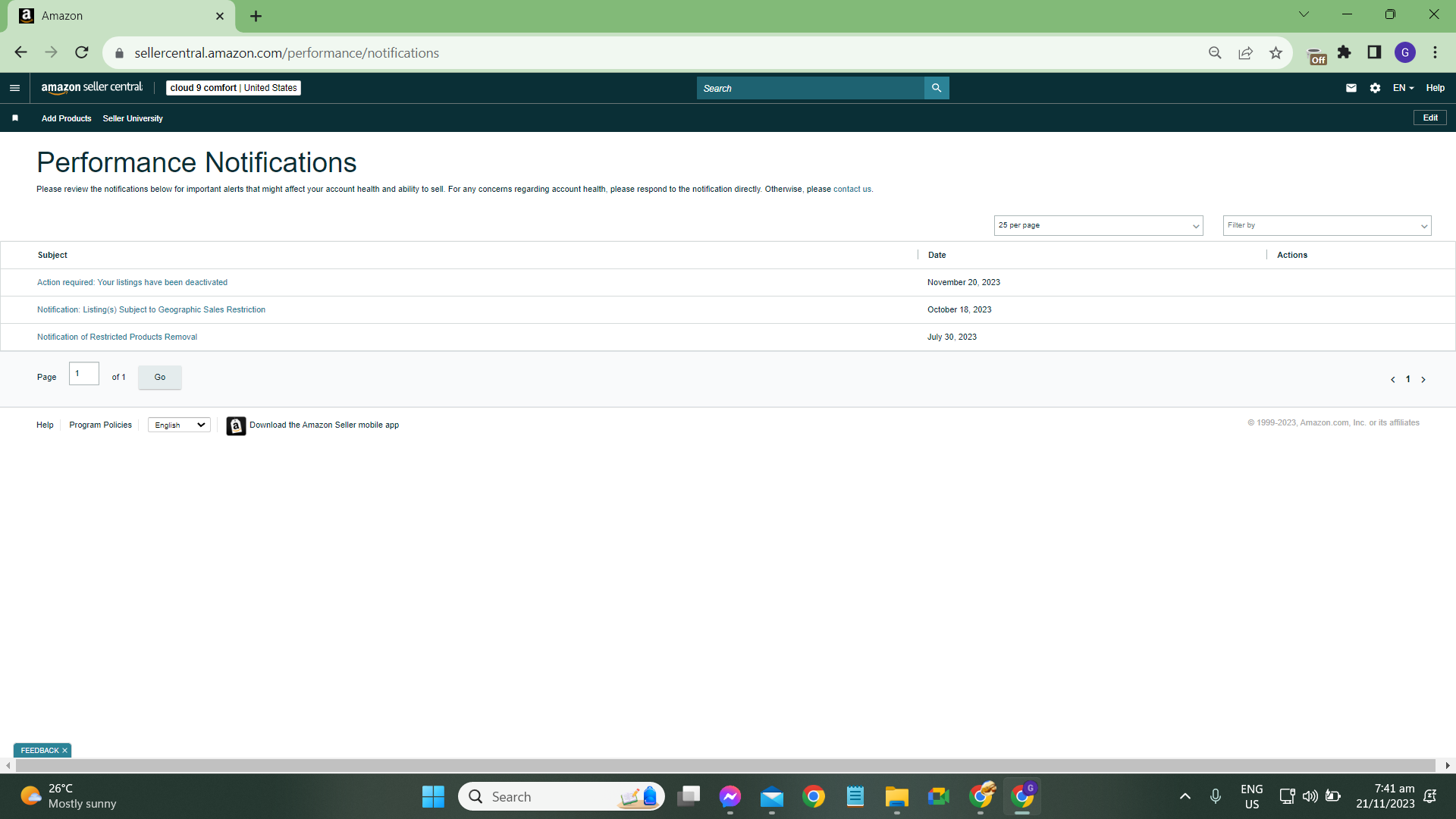The height and width of the screenshot is (819, 1456).
Task: Click the Date column header
Action: point(937,255)
